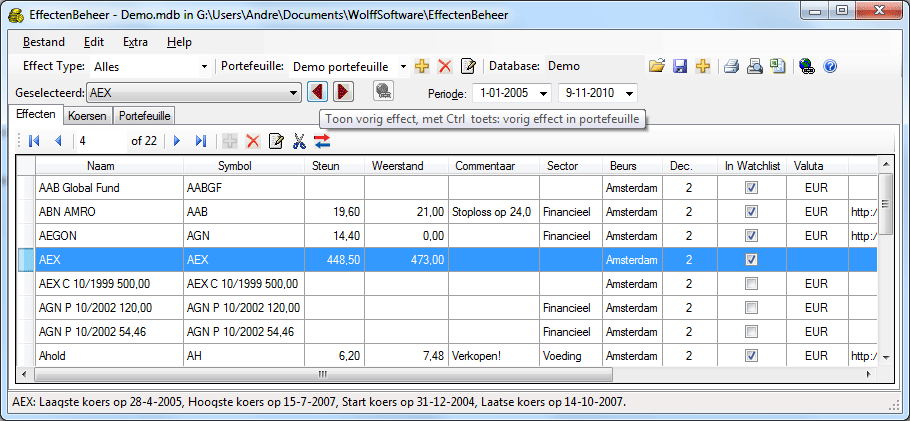Click the printer icon in the toolbar
This screenshot has width=910, height=421.
pyautogui.click(x=732, y=66)
